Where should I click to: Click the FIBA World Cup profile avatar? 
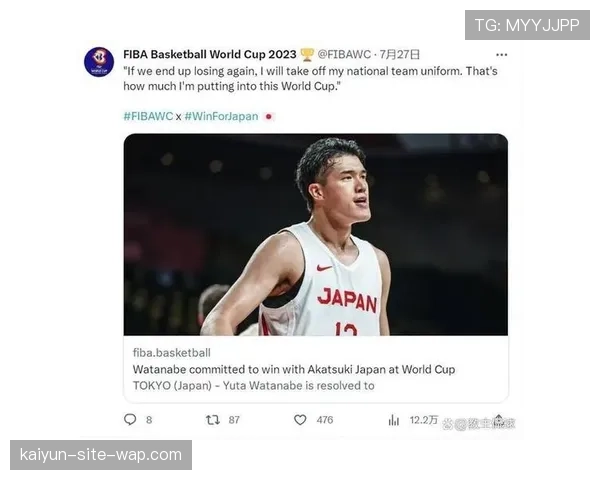click(99, 62)
